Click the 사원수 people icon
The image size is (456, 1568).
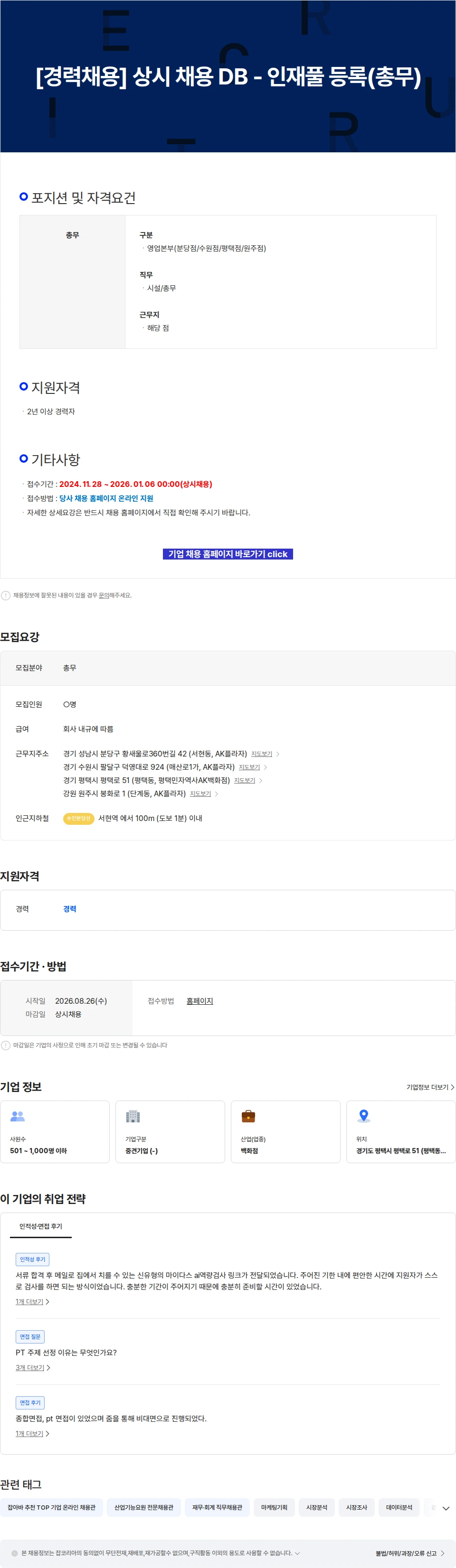click(x=18, y=1116)
